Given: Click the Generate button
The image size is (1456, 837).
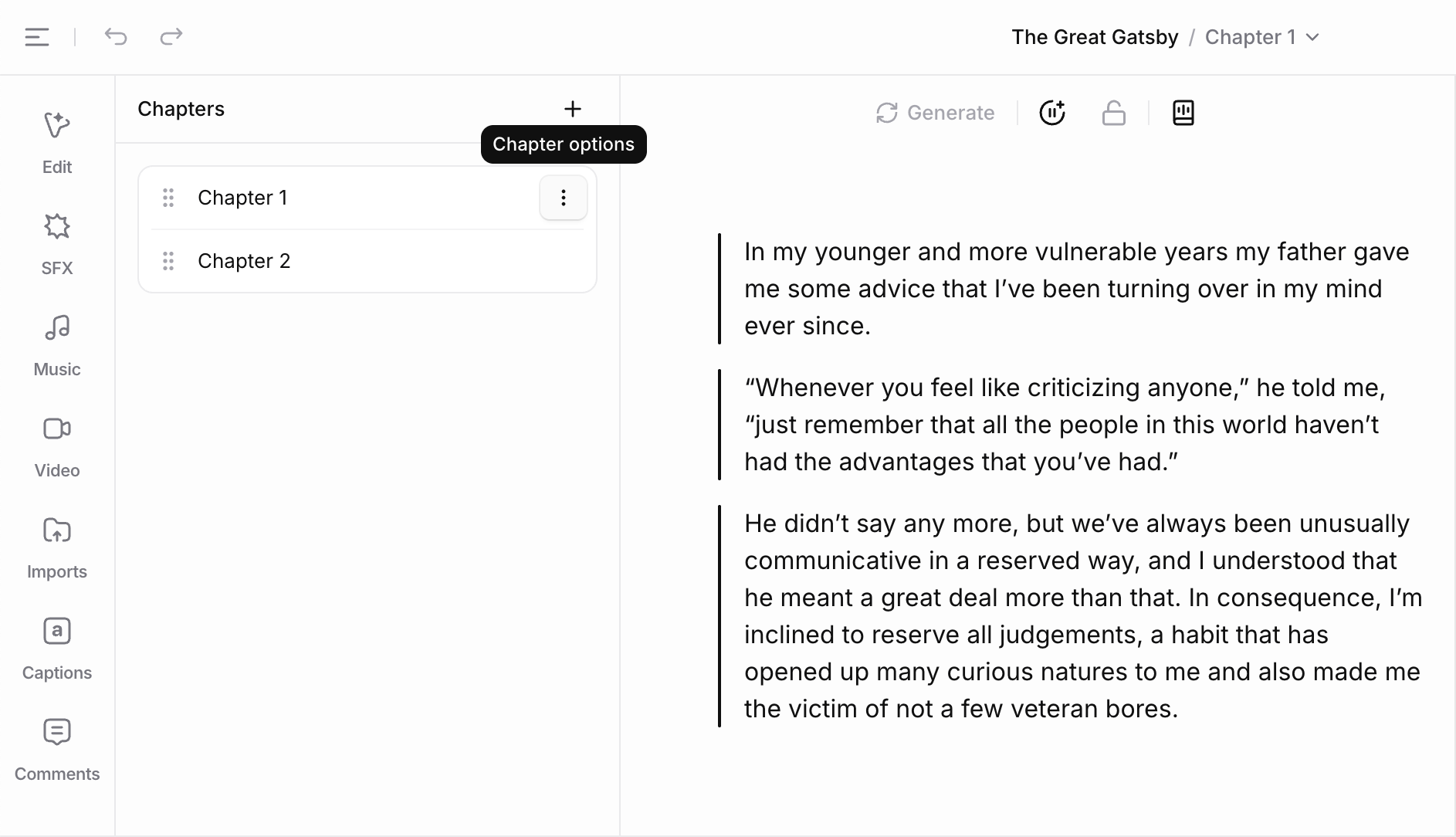Looking at the screenshot, I should 935,113.
